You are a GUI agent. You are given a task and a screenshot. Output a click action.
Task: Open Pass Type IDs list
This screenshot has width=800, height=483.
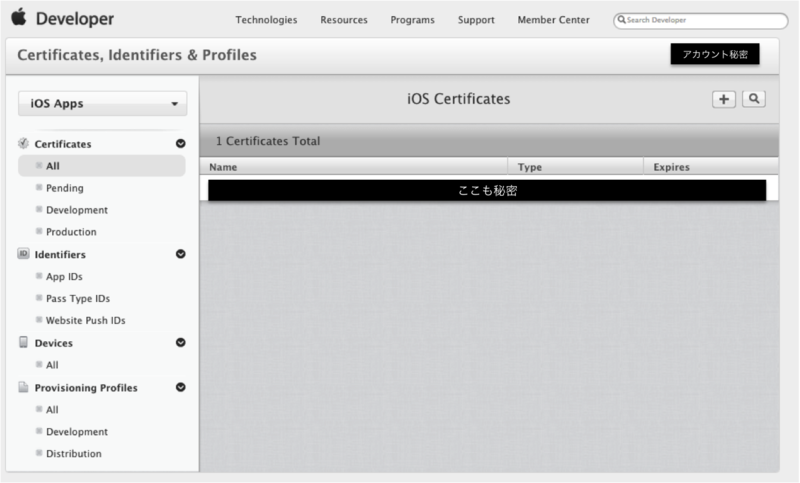[x=78, y=298]
